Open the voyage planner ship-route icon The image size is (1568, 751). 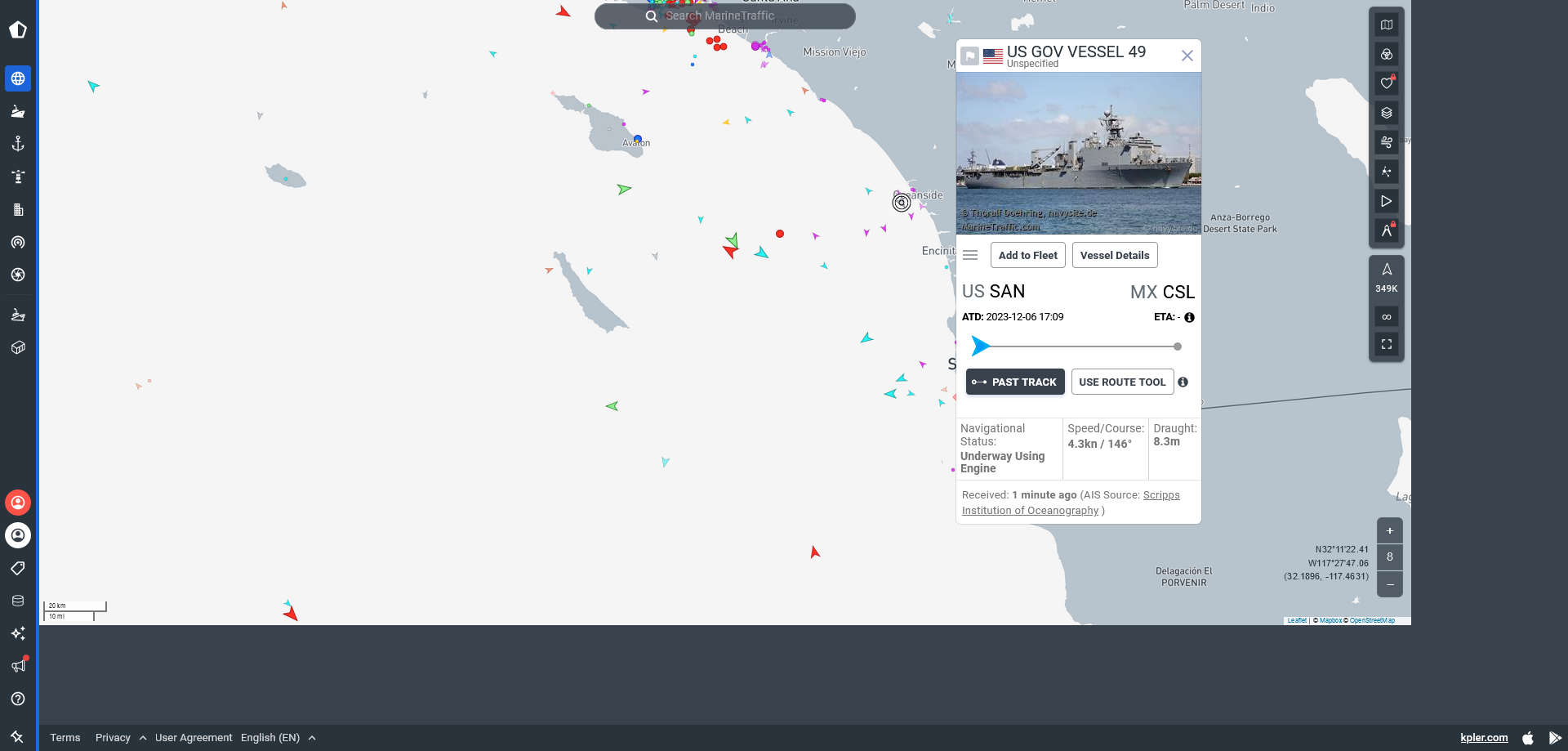[x=18, y=315]
